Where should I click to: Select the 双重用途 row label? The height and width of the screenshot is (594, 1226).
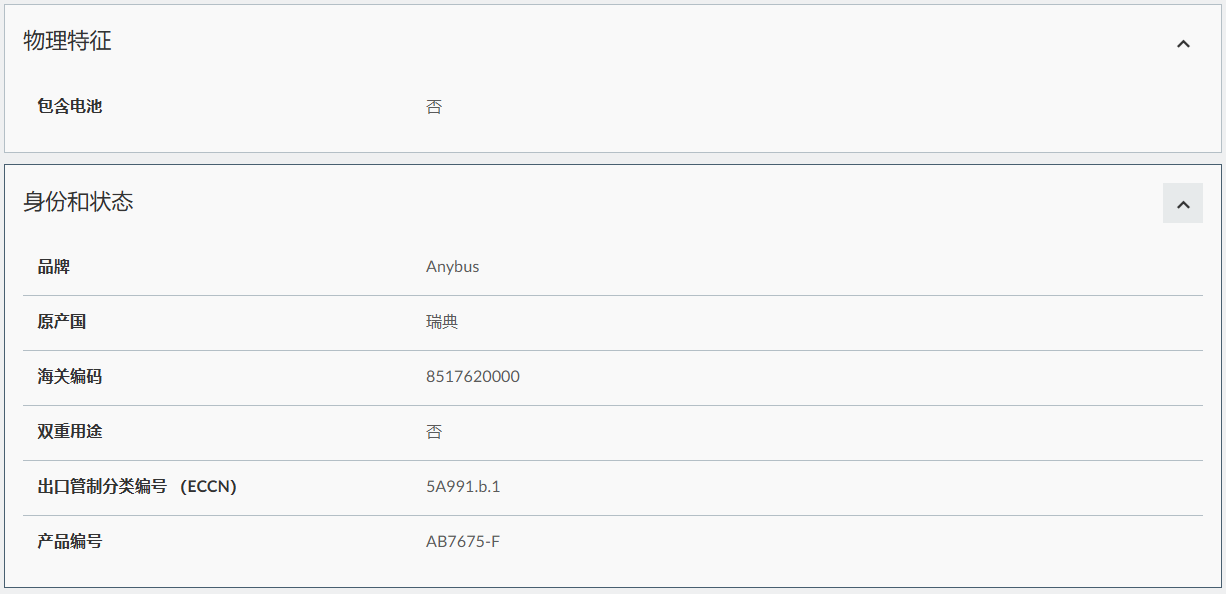(70, 432)
